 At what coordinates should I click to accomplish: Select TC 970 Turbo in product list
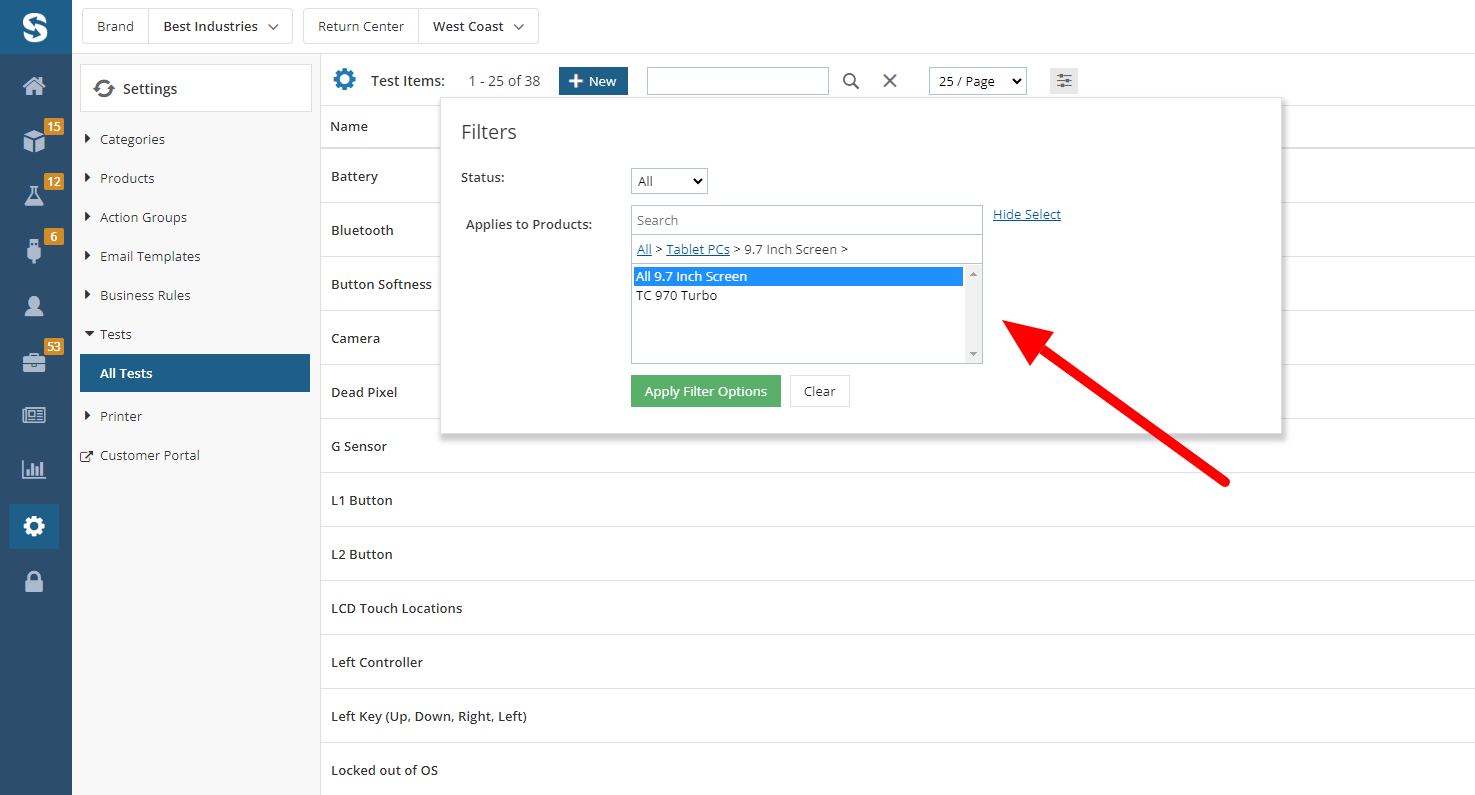(x=677, y=296)
